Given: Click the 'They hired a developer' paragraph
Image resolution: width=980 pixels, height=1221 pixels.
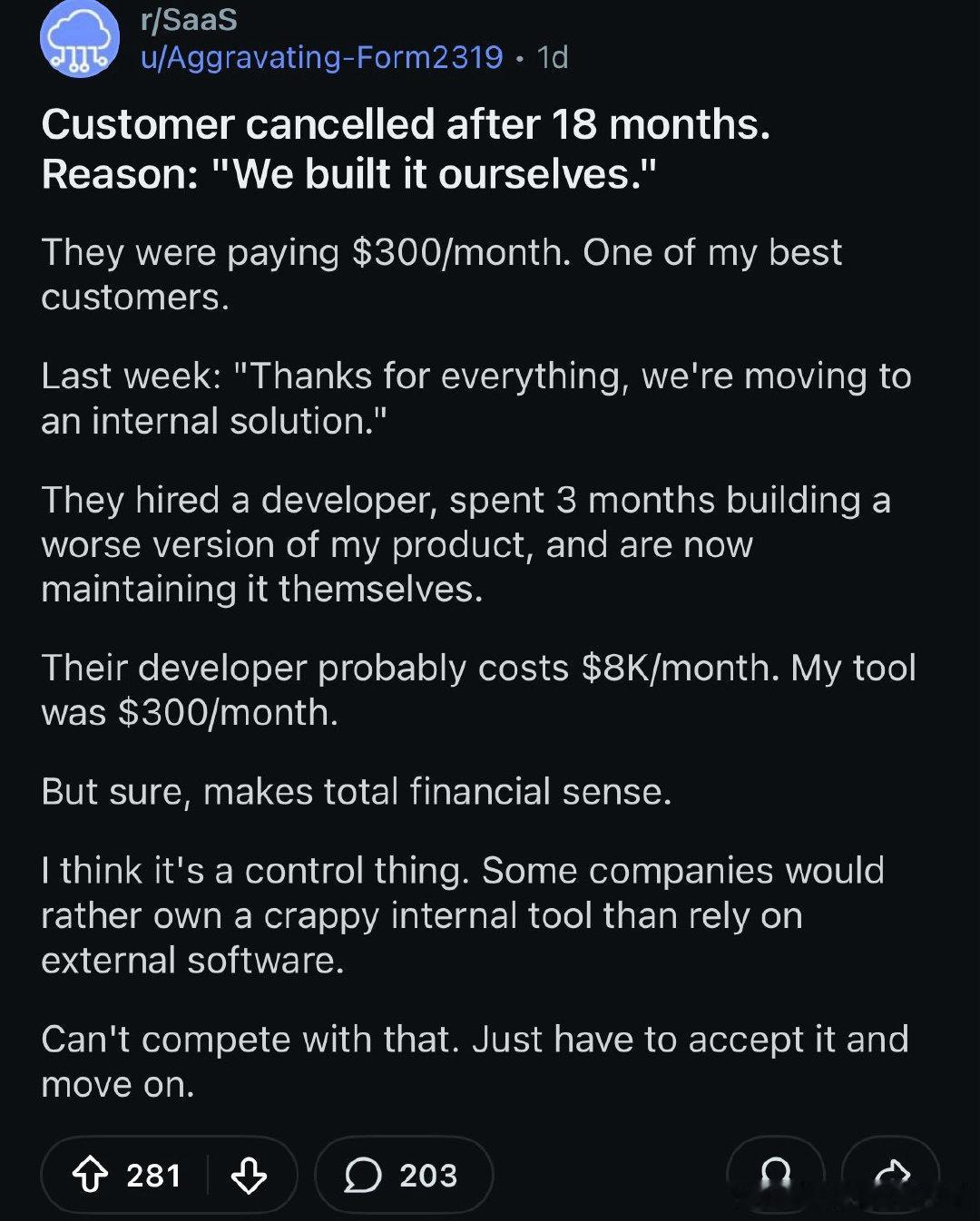Looking at the screenshot, I should point(465,543).
